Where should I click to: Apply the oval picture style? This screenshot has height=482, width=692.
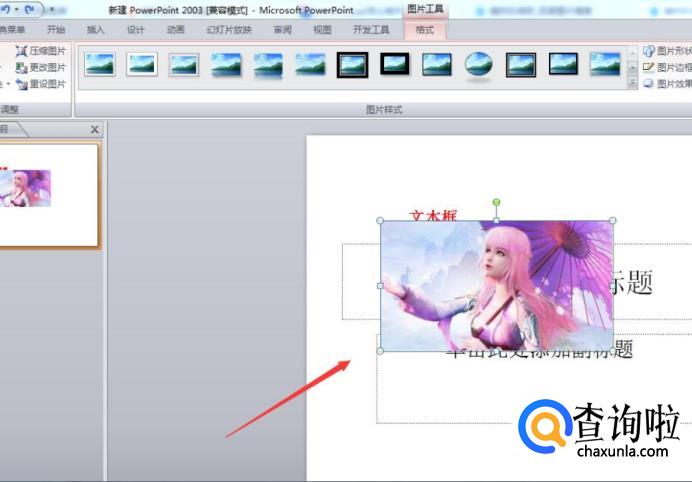click(479, 65)
